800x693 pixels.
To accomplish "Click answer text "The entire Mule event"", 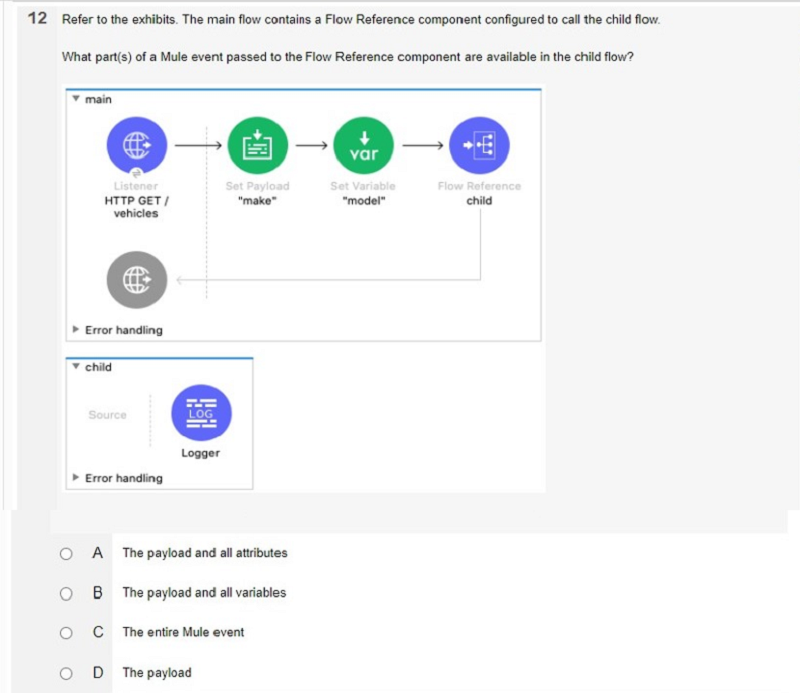I will [183, 632].
